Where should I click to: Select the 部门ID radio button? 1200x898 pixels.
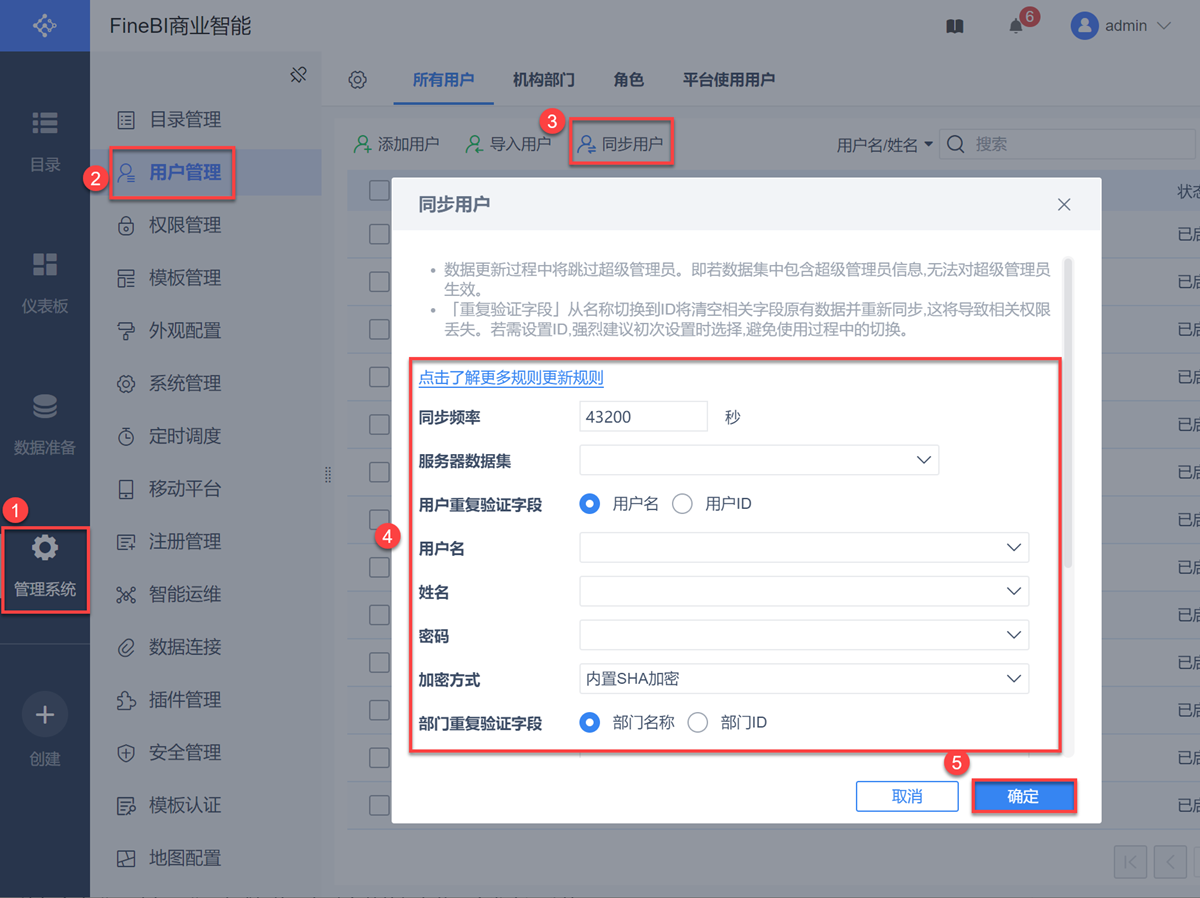point(698,722)
